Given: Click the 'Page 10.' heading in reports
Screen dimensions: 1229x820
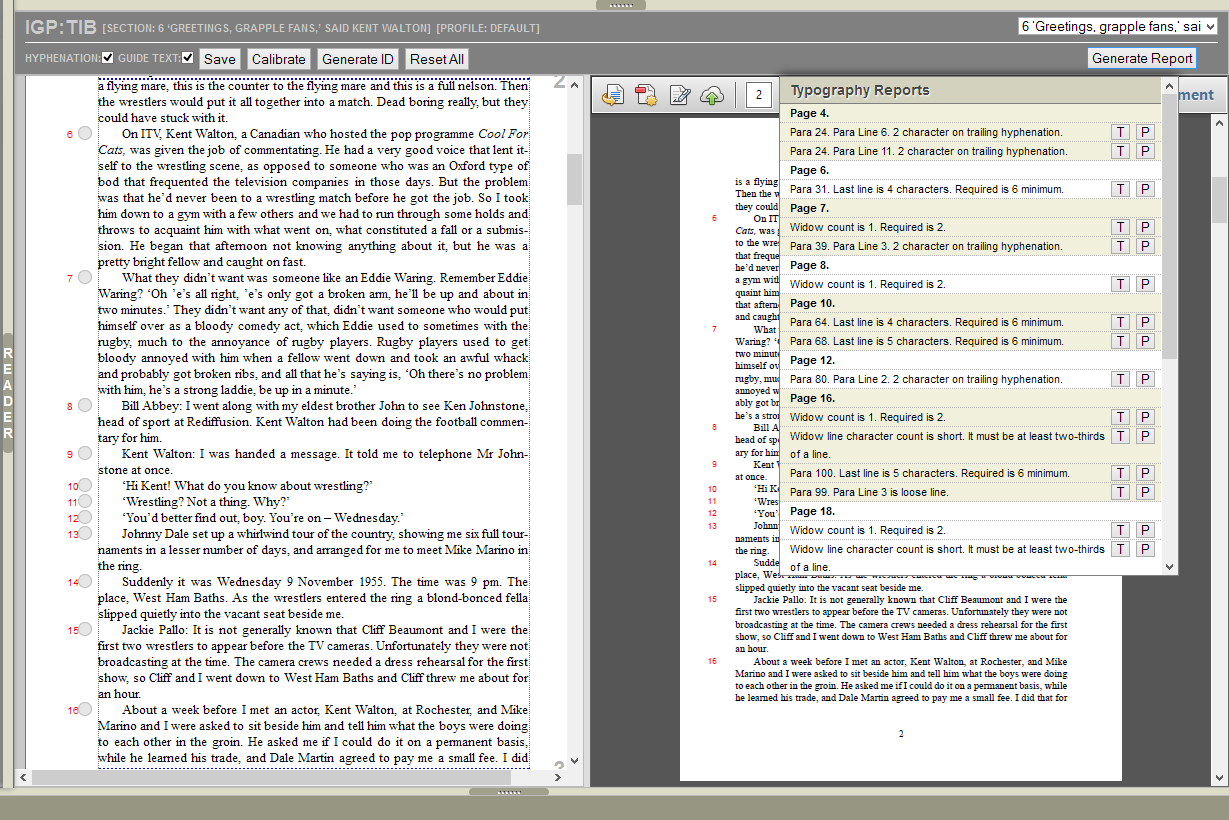Looking at the screenshot, I should pos(809,303).
